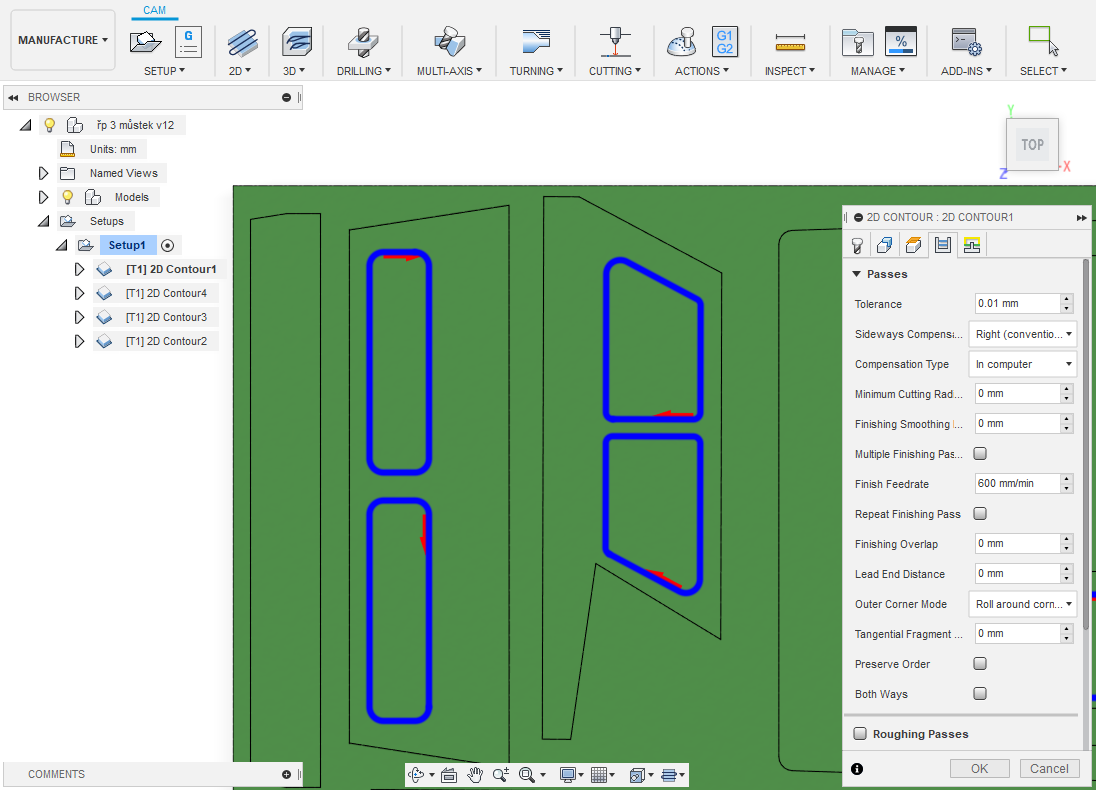The height and width of the screenshot is (790, 1096).
Task: Open the Outer Corner Mode dropdown
Action: pos(1023,604)
